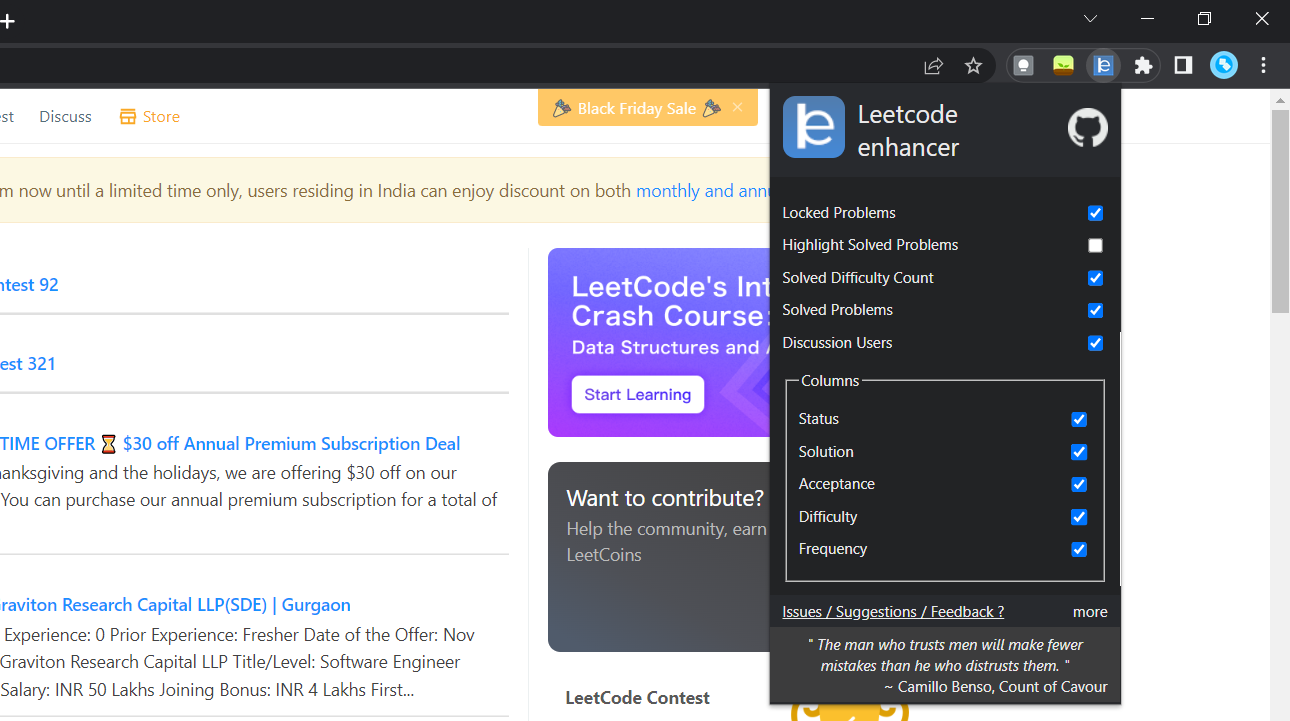Screen dimensions: 1290x721
Task: Open the contest 321 link
Action: click(x=28, y=364)
